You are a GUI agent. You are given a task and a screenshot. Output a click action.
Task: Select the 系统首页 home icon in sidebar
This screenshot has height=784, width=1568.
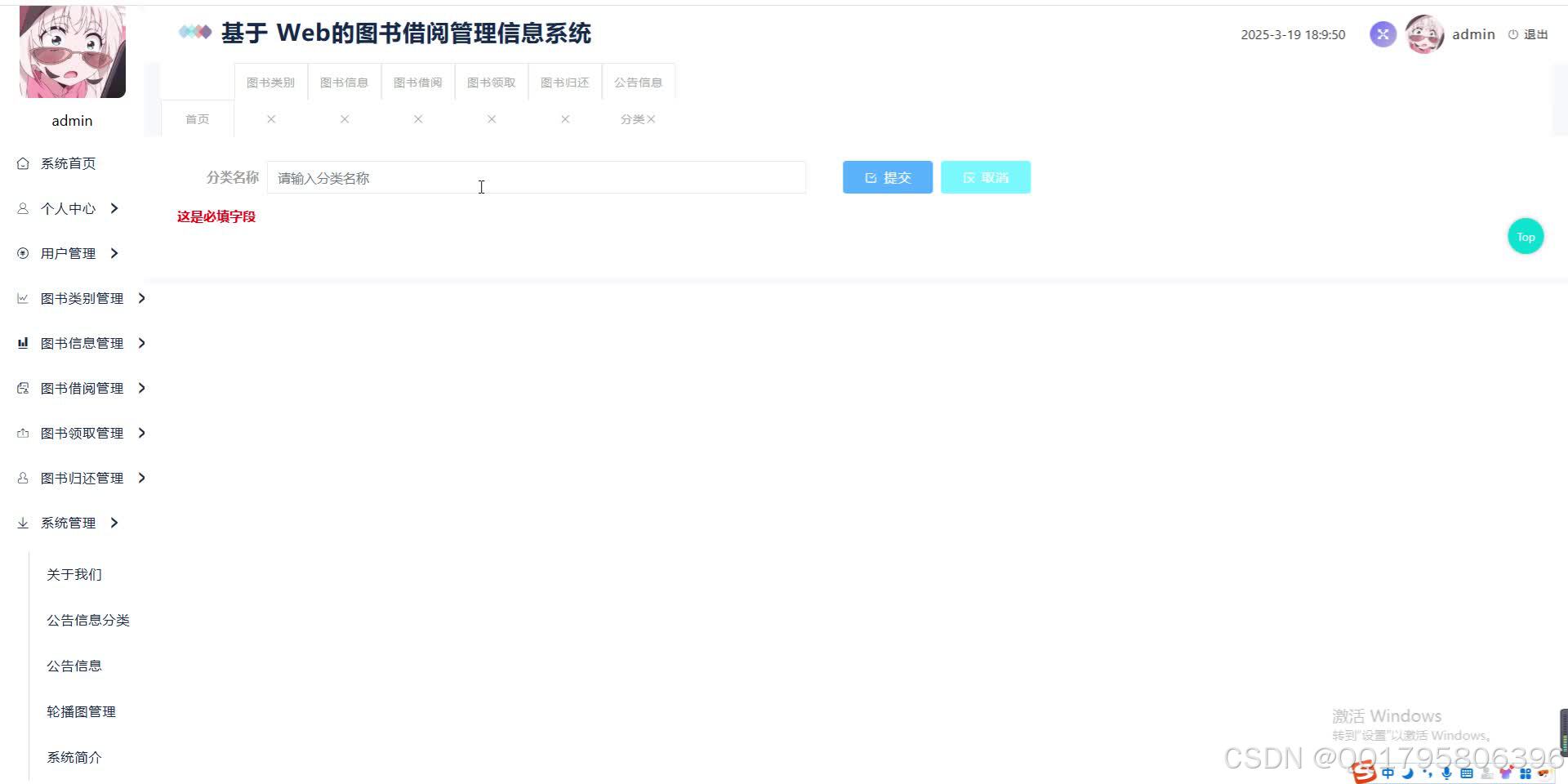[x=22, y=163]
